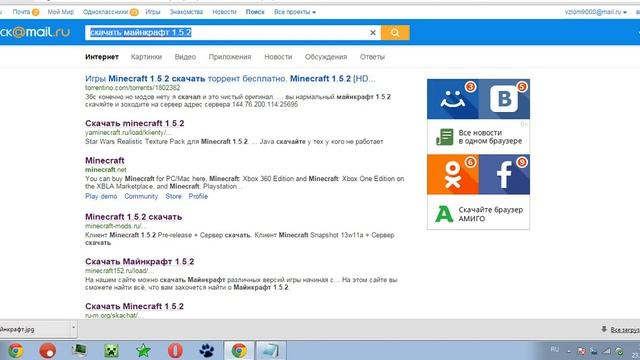This screenshot has height=360, width=640.
Task: Switch to the Видео tab
Action: (185, 57)
